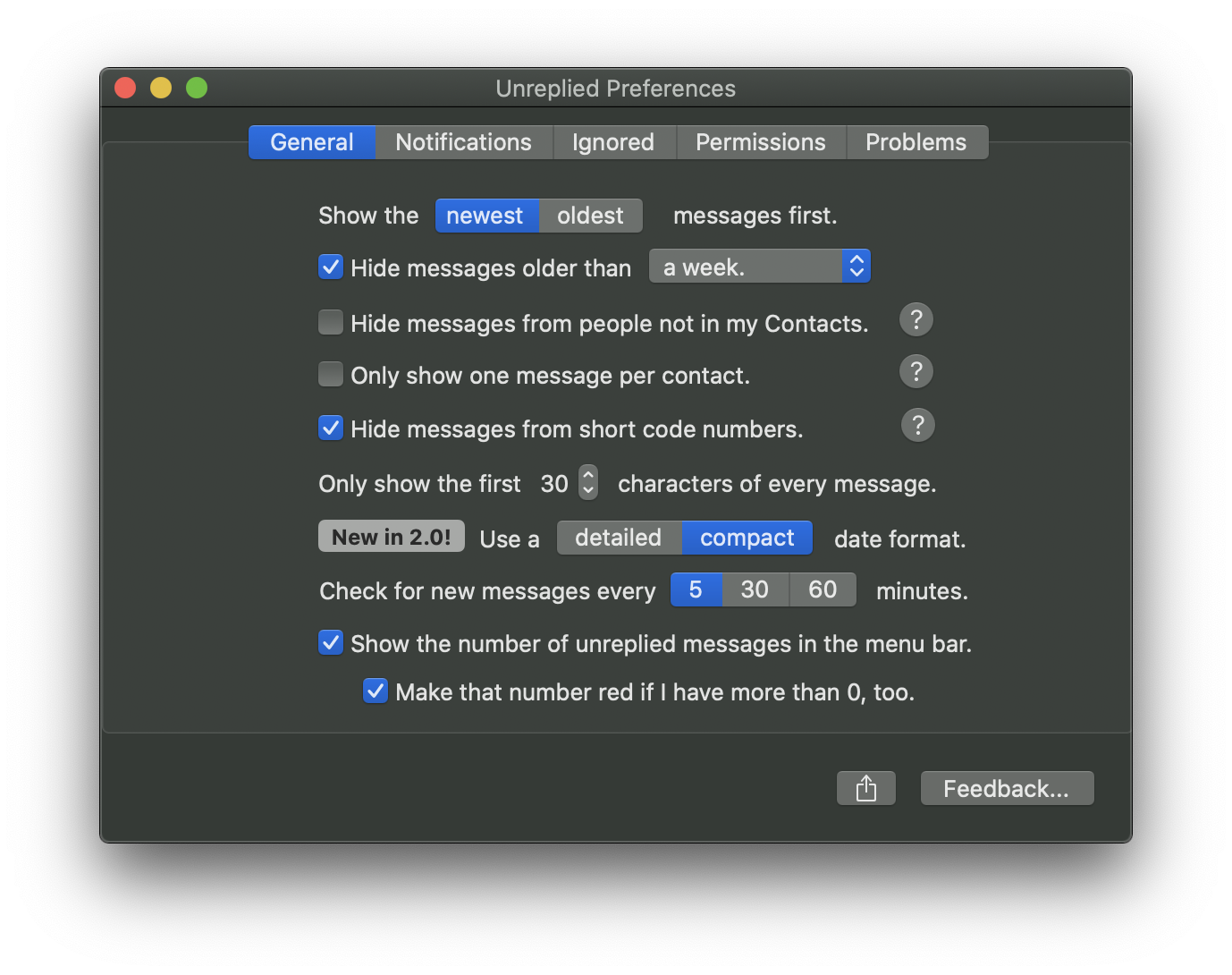Screen dimensions: 1232x975
Task: Open the Permissions tab
Action: [x=760, y=141]
